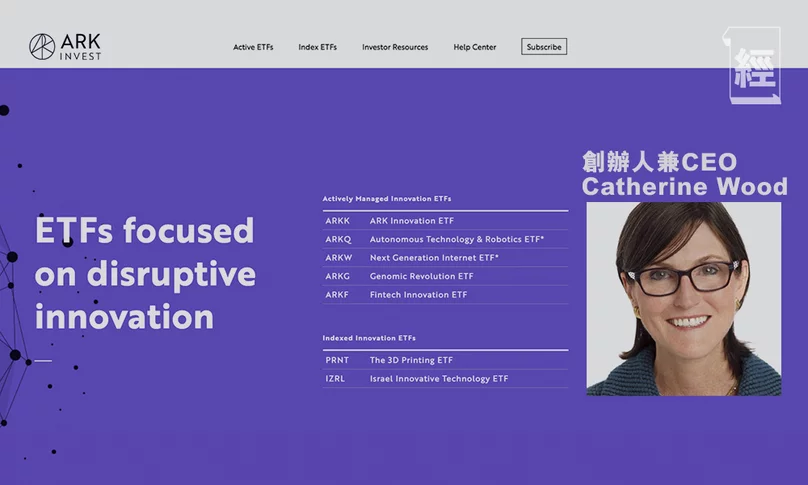Screen dimensions: 808x485
Task: Open ARKW Next Generation Internet ETF
Action: coord(445,258)
